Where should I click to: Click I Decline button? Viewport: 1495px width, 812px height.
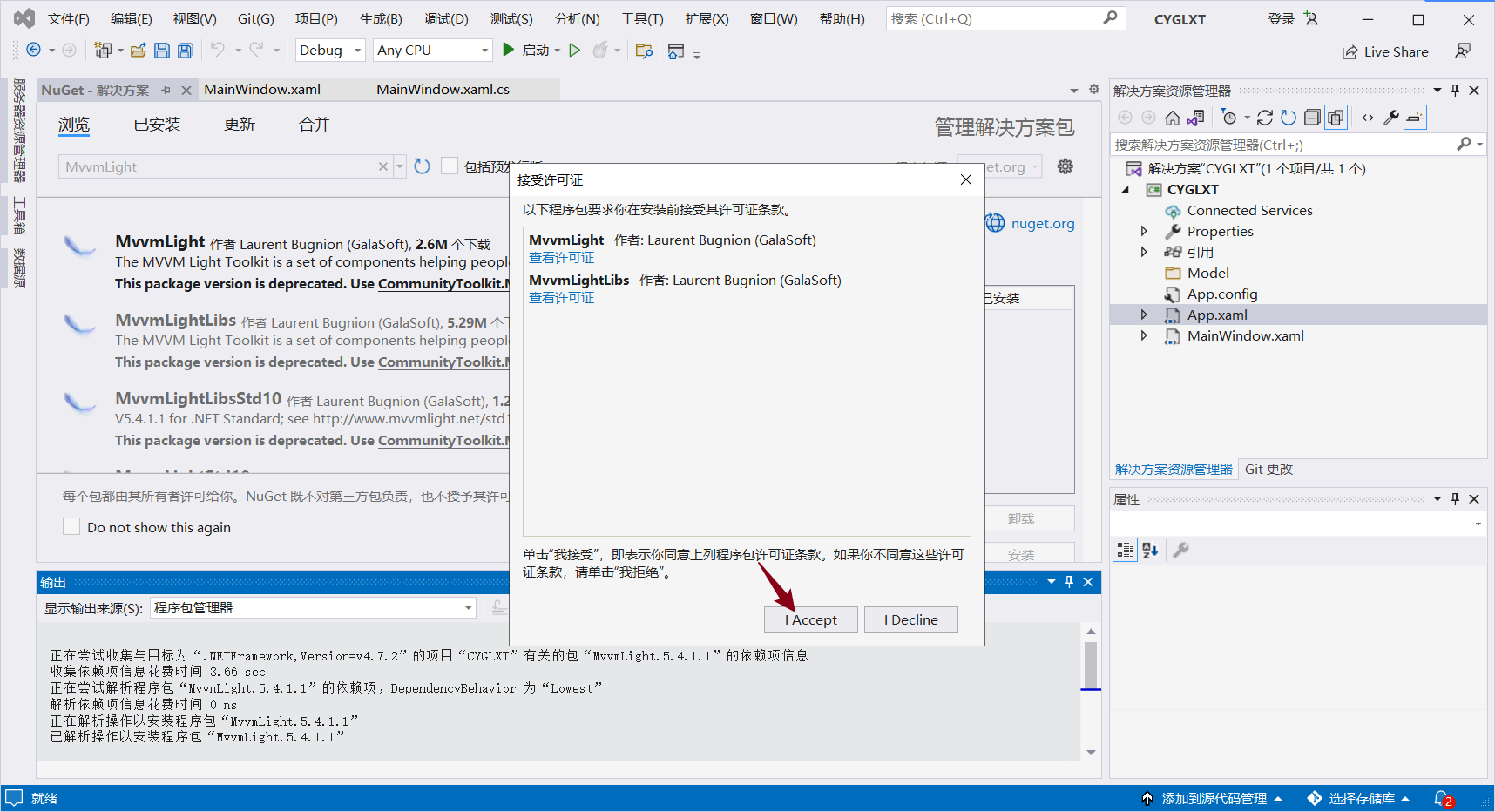click(x=911, y=619)
